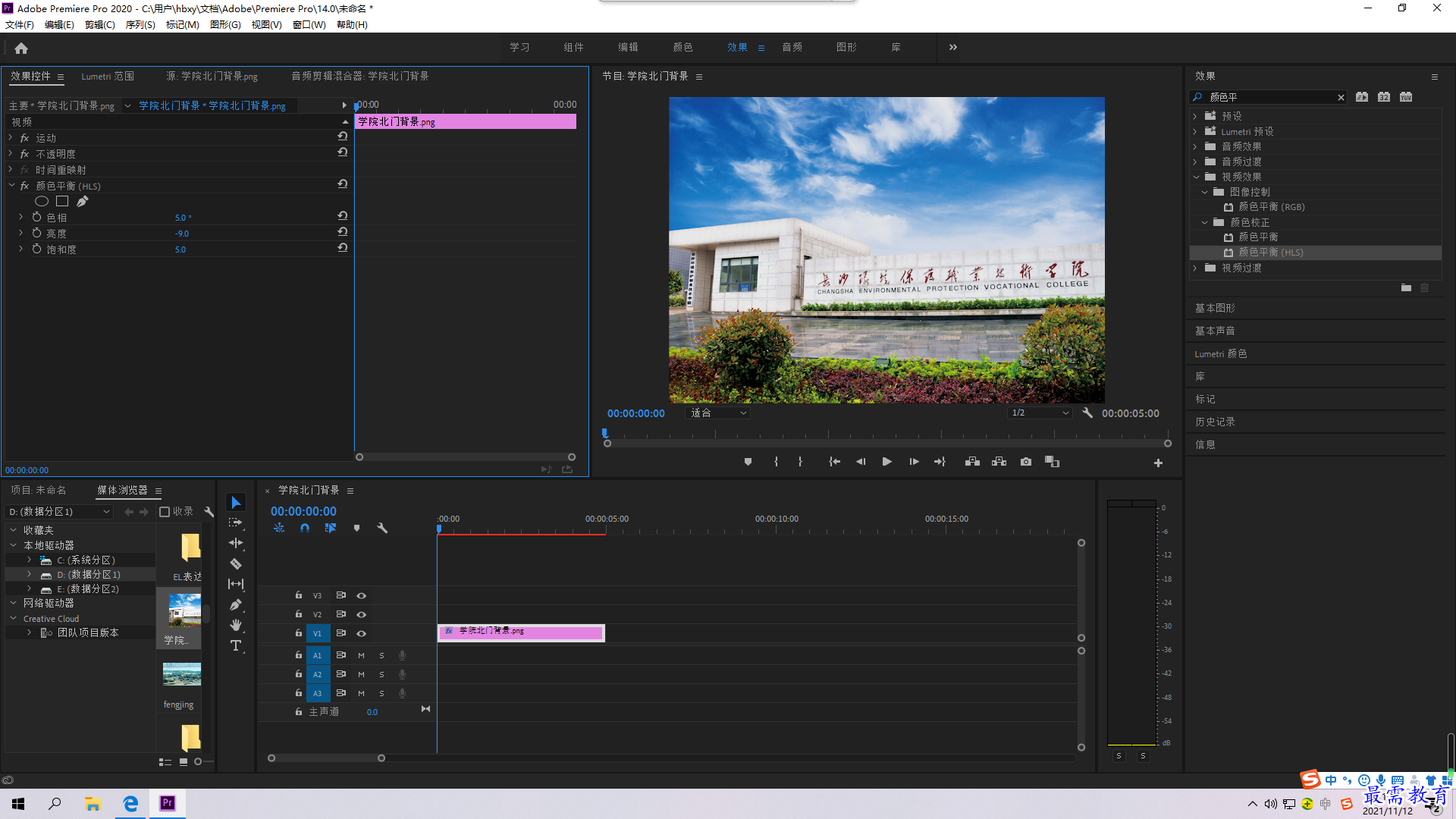Select the Pen tool in toolbox
The height and width of the screenshot is (819, 1456).
(x=236, y=604)
